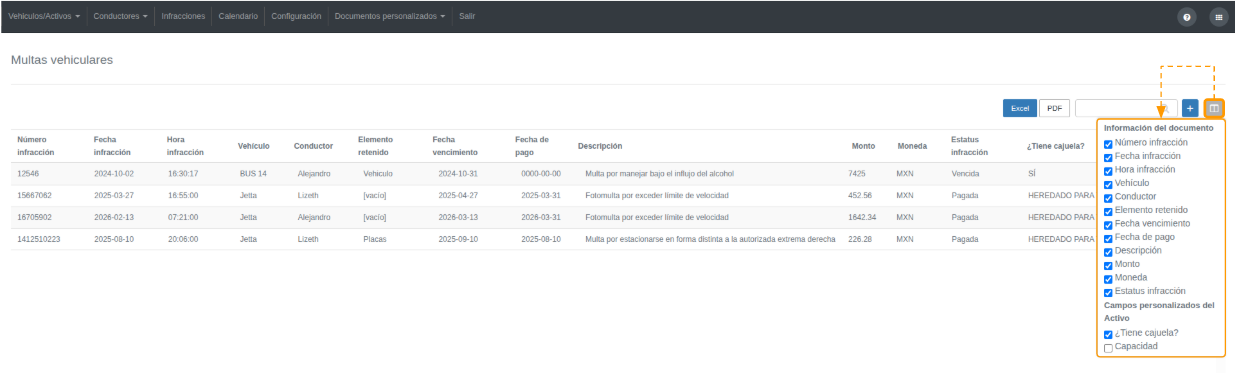Open Calendario menu item

(238, 17)
